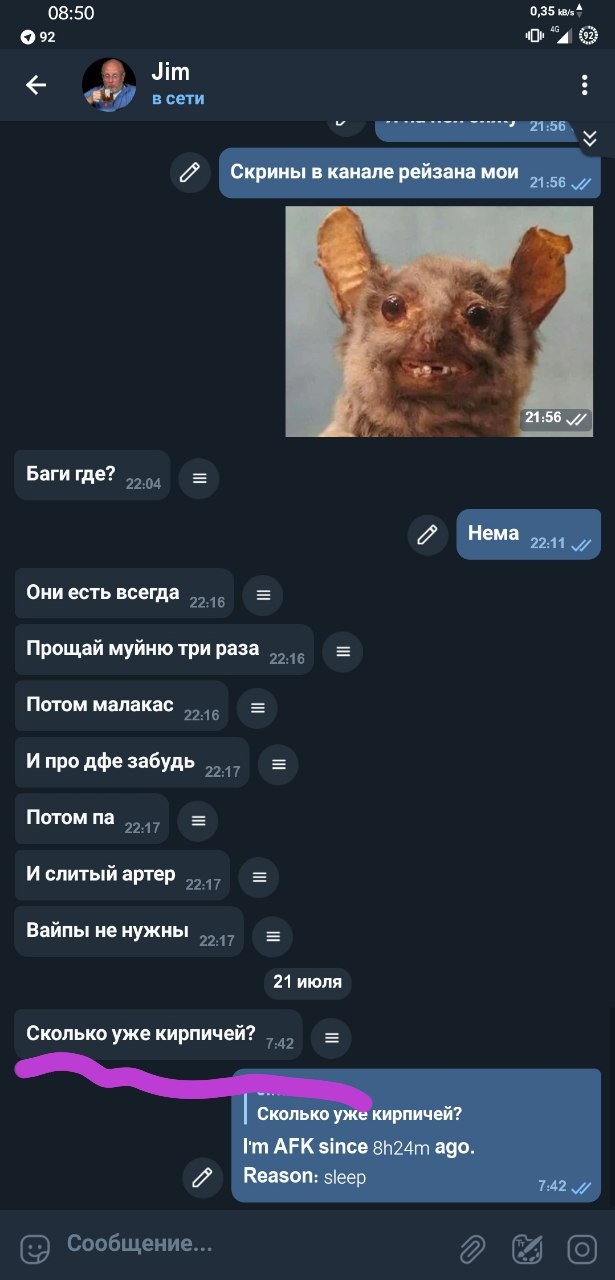Tap the pencil icon next to 'Нема'
The width and height of the screenshot is (615, 1280).
(427, 534)
